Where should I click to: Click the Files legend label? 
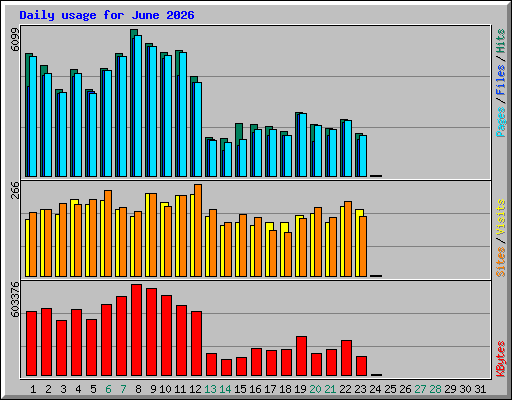coord(501,80)
